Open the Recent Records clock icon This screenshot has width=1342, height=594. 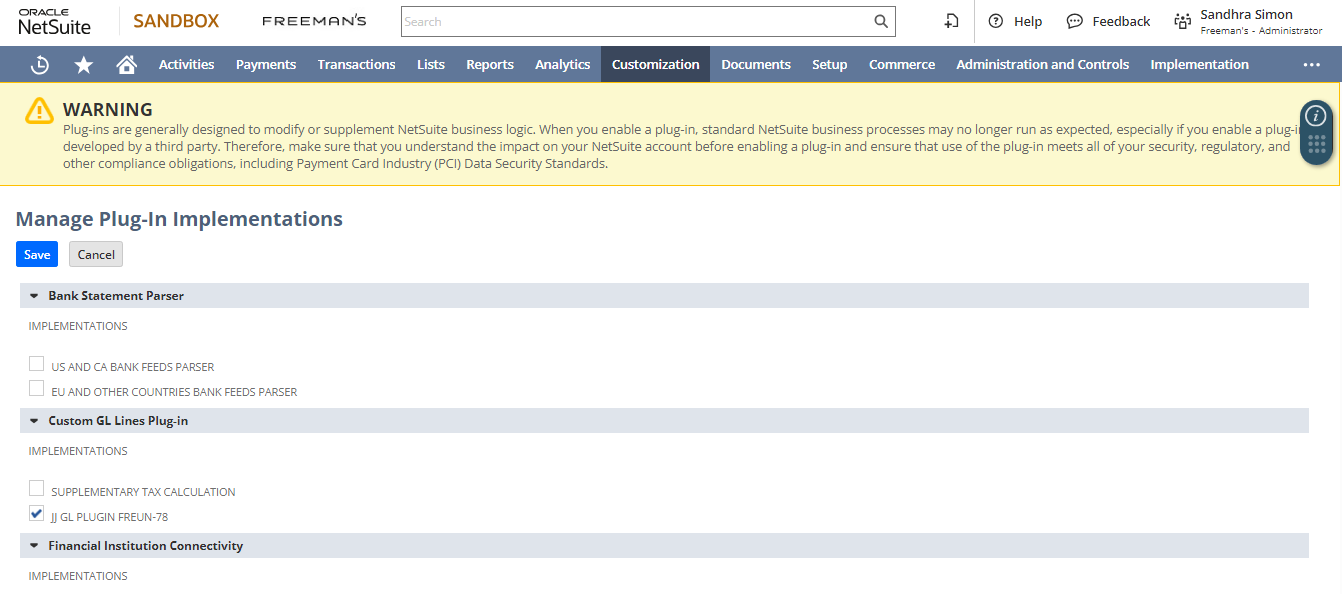tap(40, 65)
